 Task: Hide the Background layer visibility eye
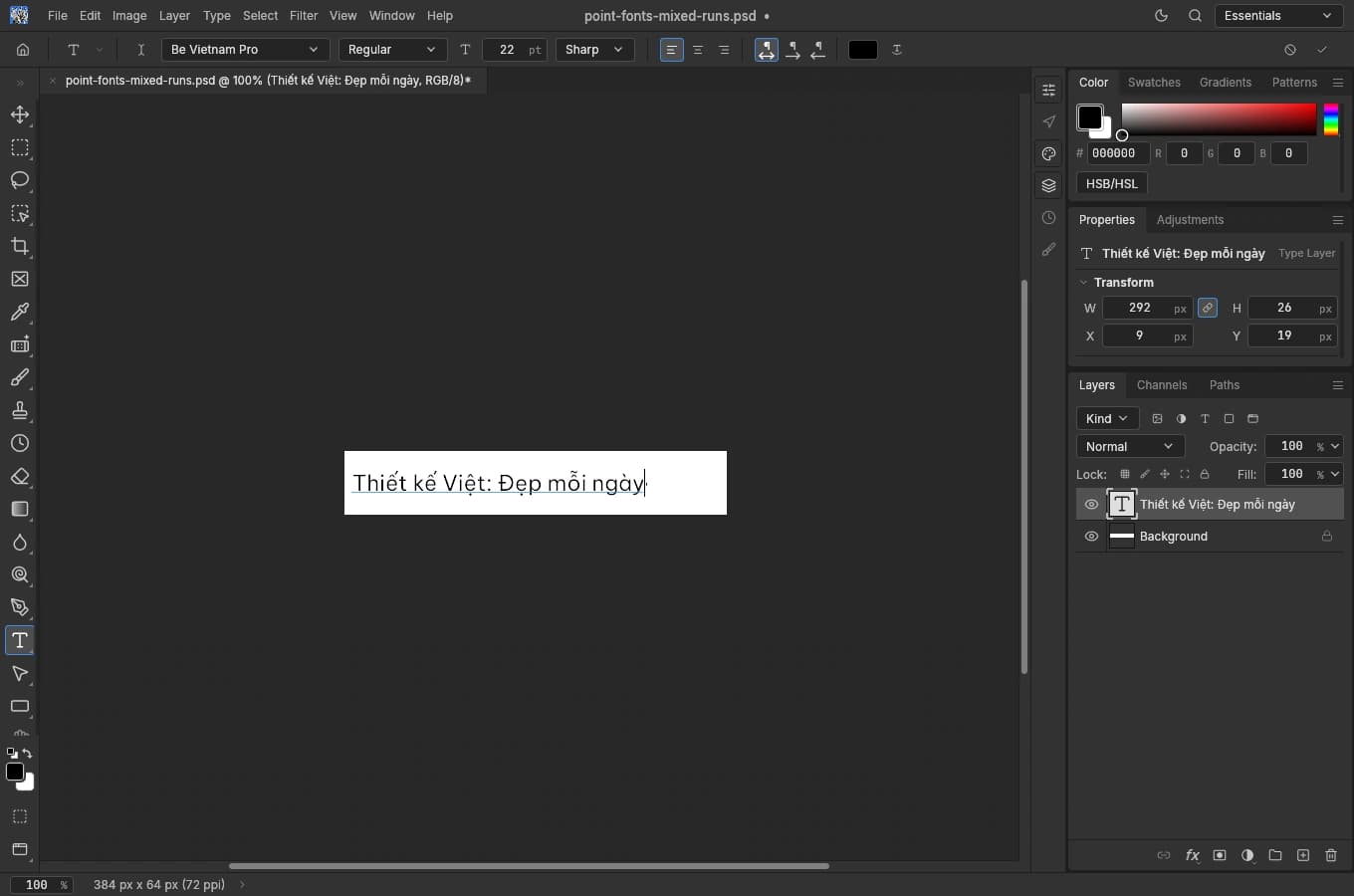point(1091,537)
